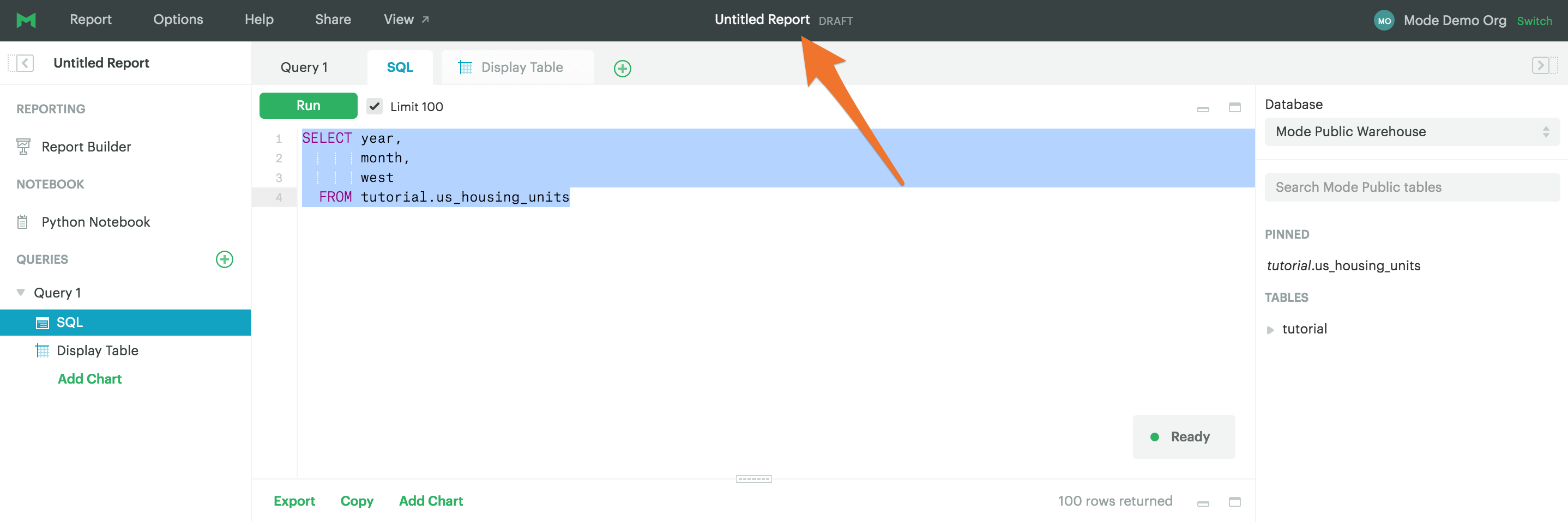
Task: Click Switch organization link
Action: pyautogui.click(x=1534, y=21)
